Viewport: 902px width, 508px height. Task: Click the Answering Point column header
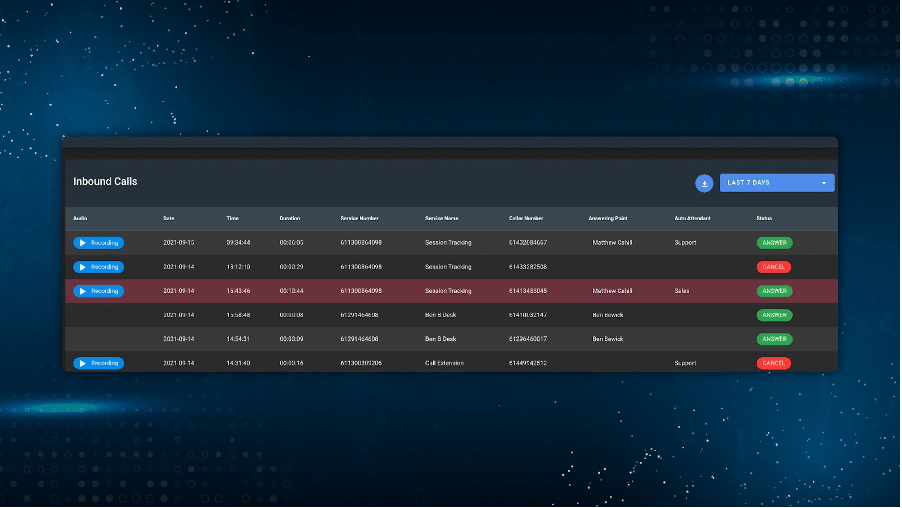(x=611, y=218)
